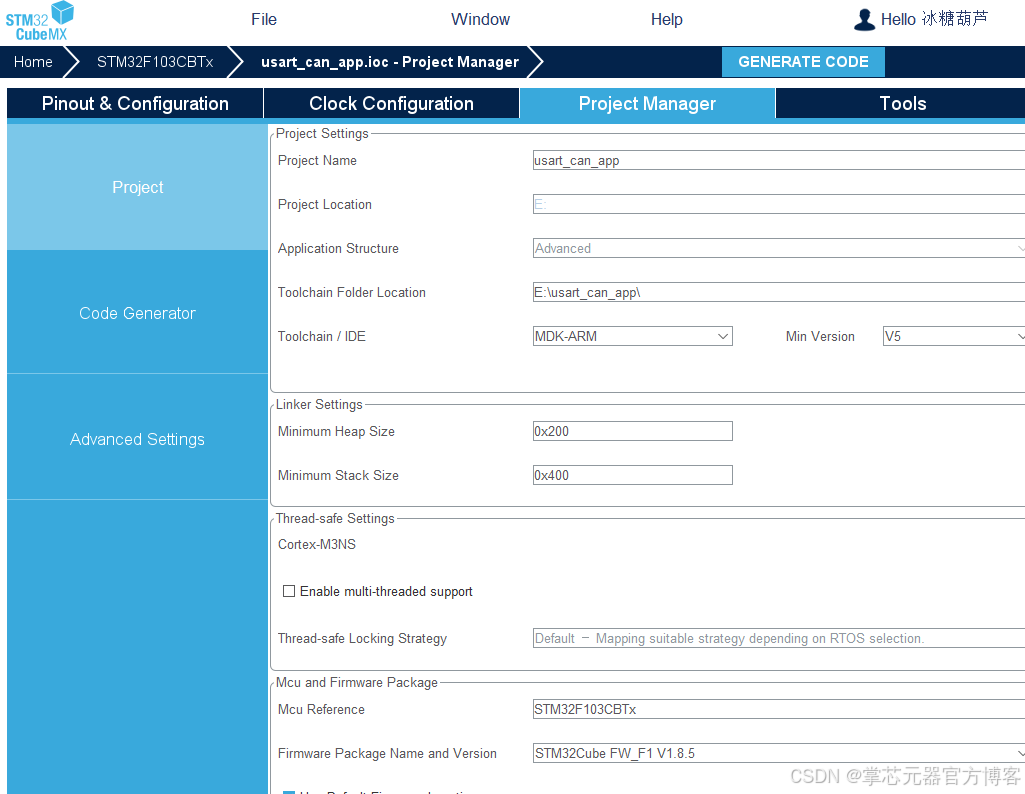Click the user account avatar icon
The width and height of the screenshot is (1025, 794).
coord(864,20)
